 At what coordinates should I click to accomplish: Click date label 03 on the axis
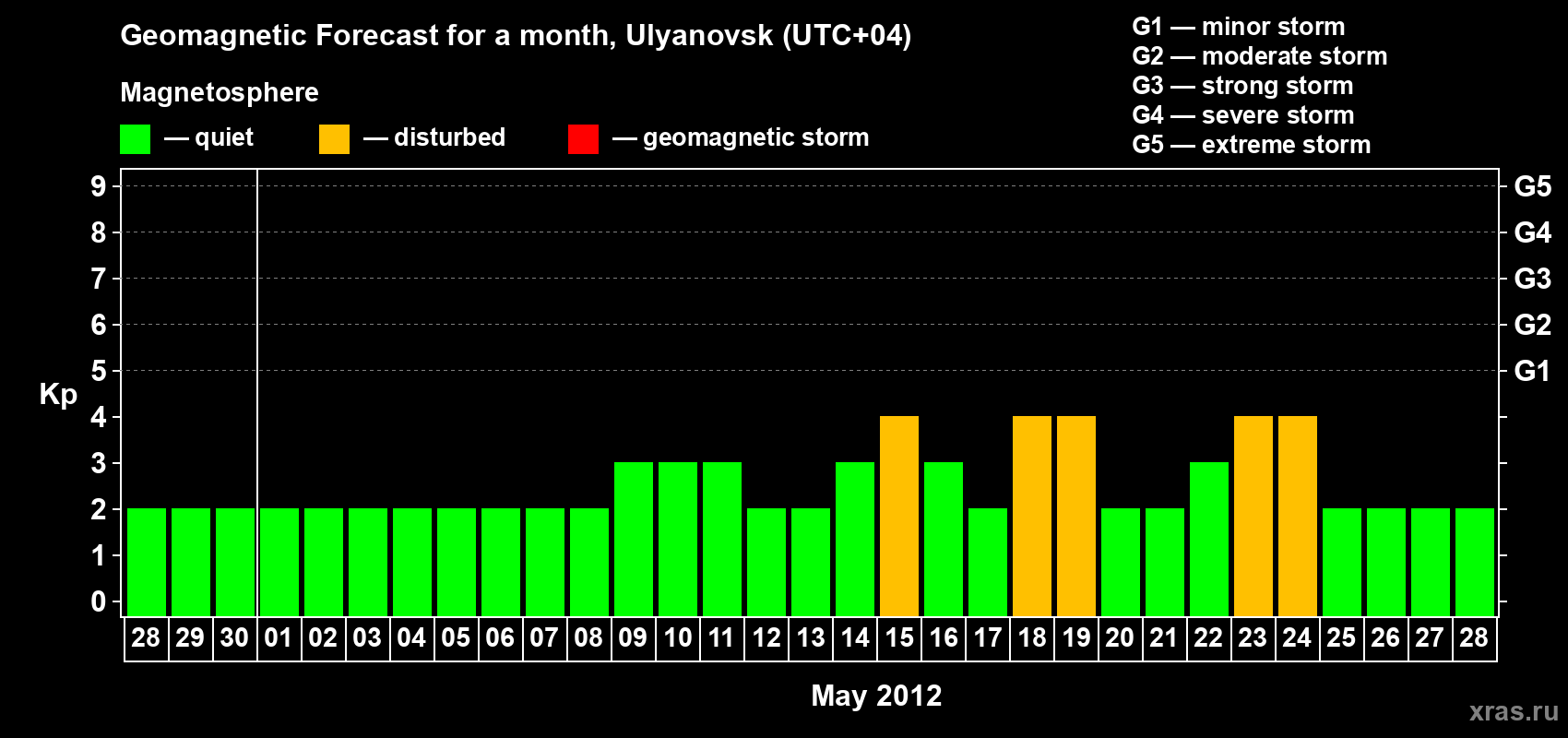[367, 638]
